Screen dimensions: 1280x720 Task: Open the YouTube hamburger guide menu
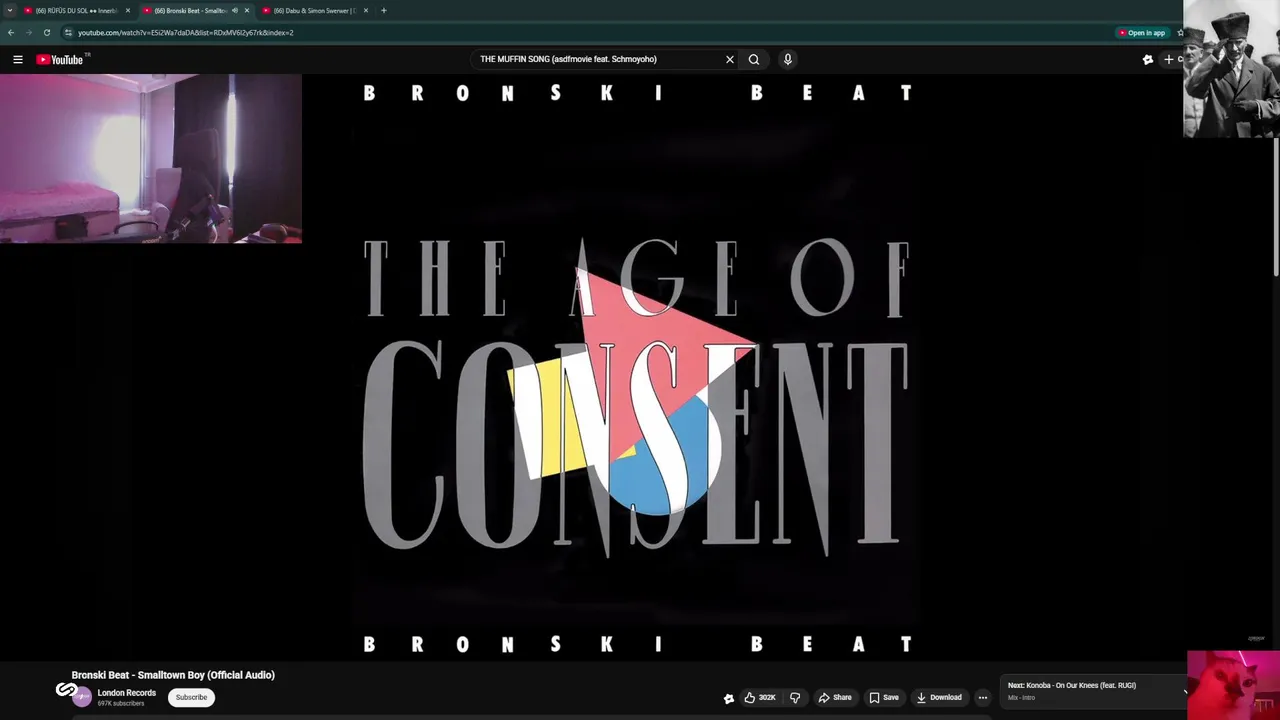point(18,60)
